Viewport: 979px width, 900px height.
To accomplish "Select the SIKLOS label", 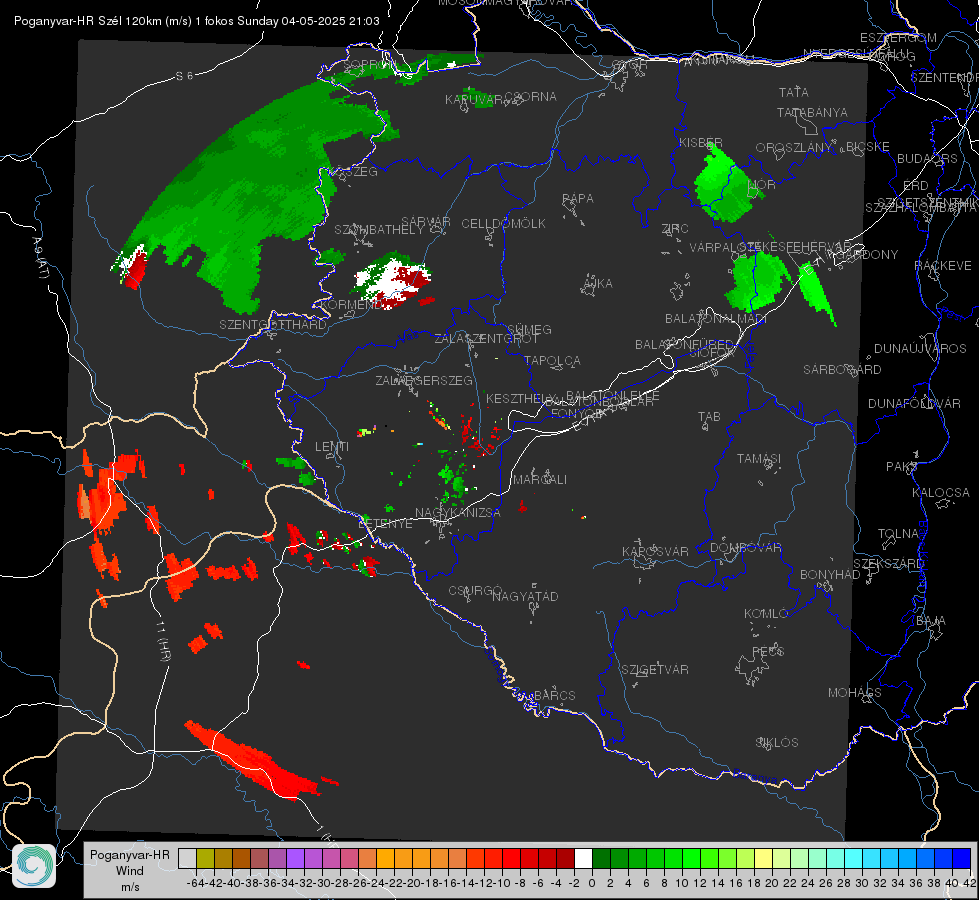I will tap(777, 743).
